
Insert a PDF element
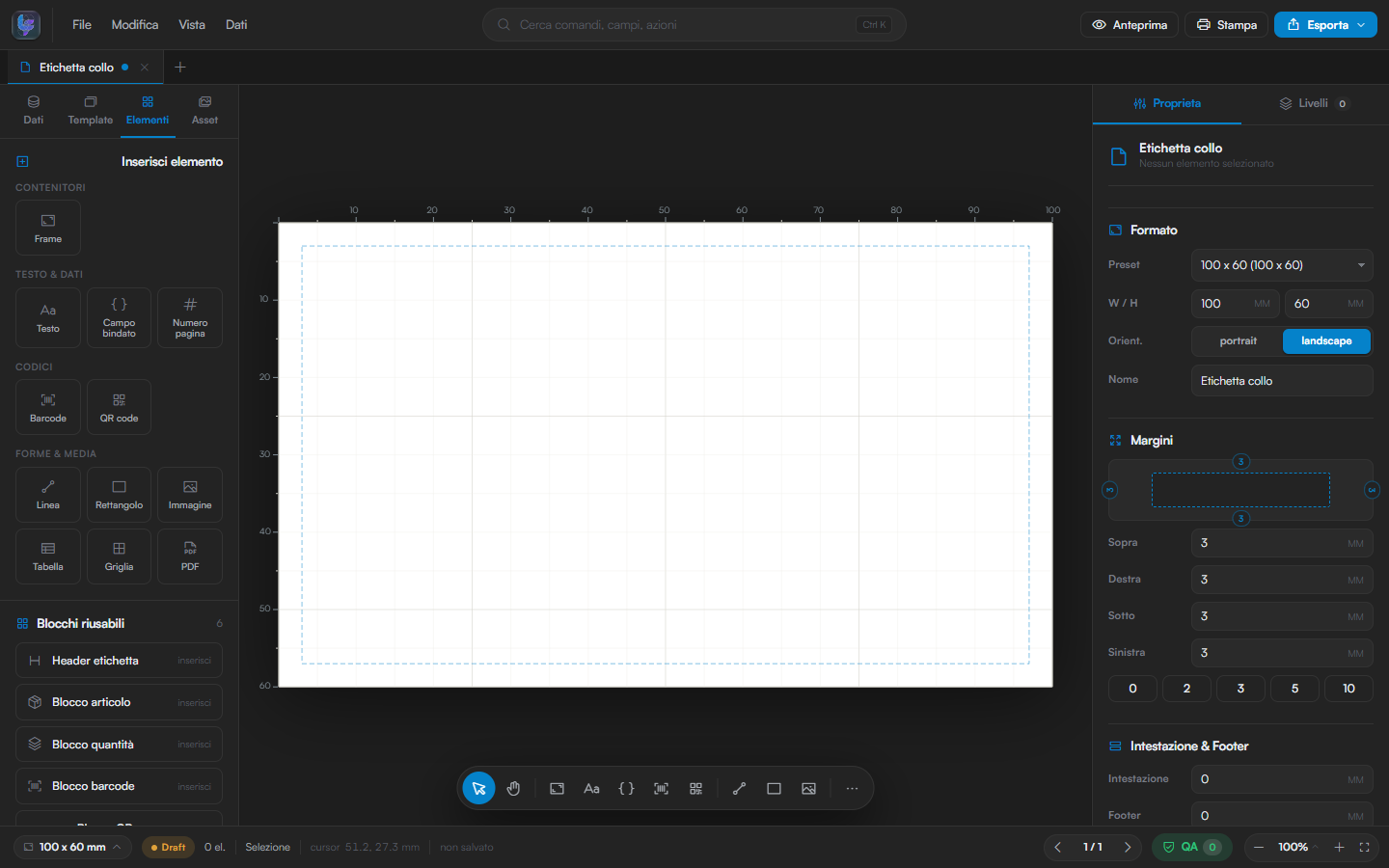pyautogui.click(x=190, y=556)
